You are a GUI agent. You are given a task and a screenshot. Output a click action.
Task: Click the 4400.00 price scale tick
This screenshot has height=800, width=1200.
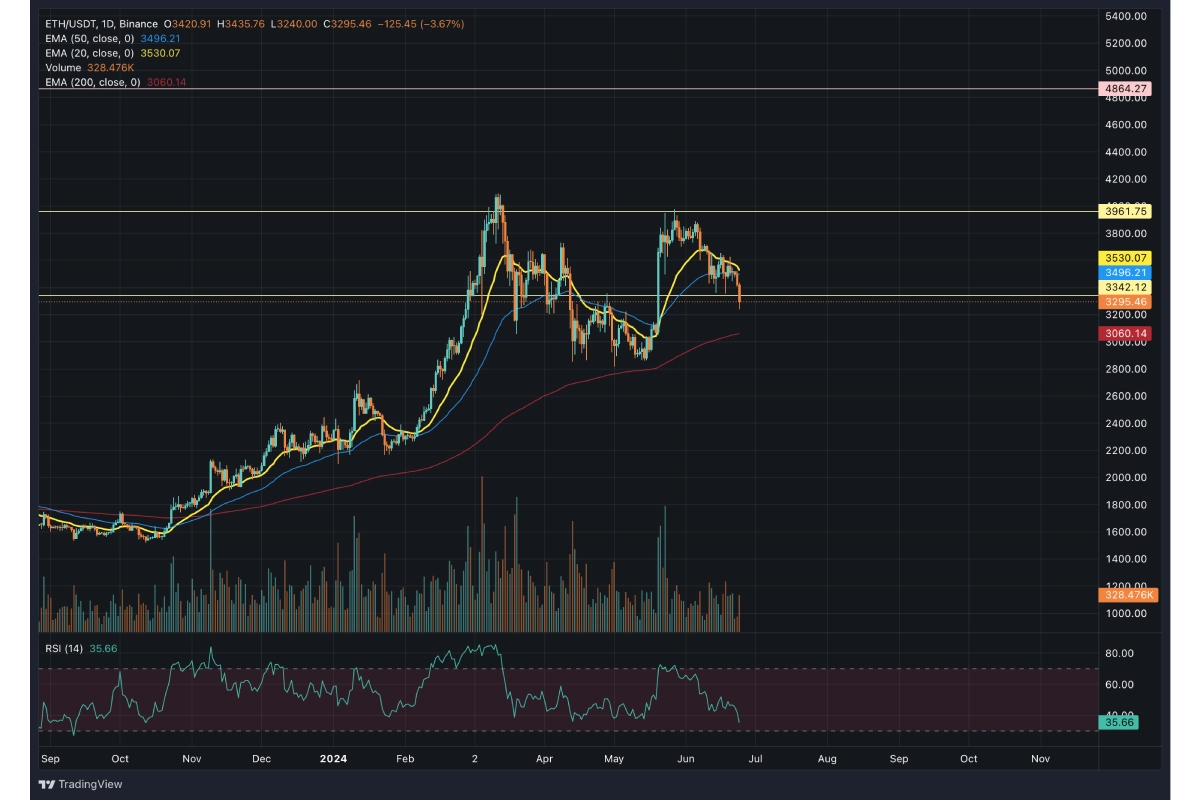(x=1126, y=152)
